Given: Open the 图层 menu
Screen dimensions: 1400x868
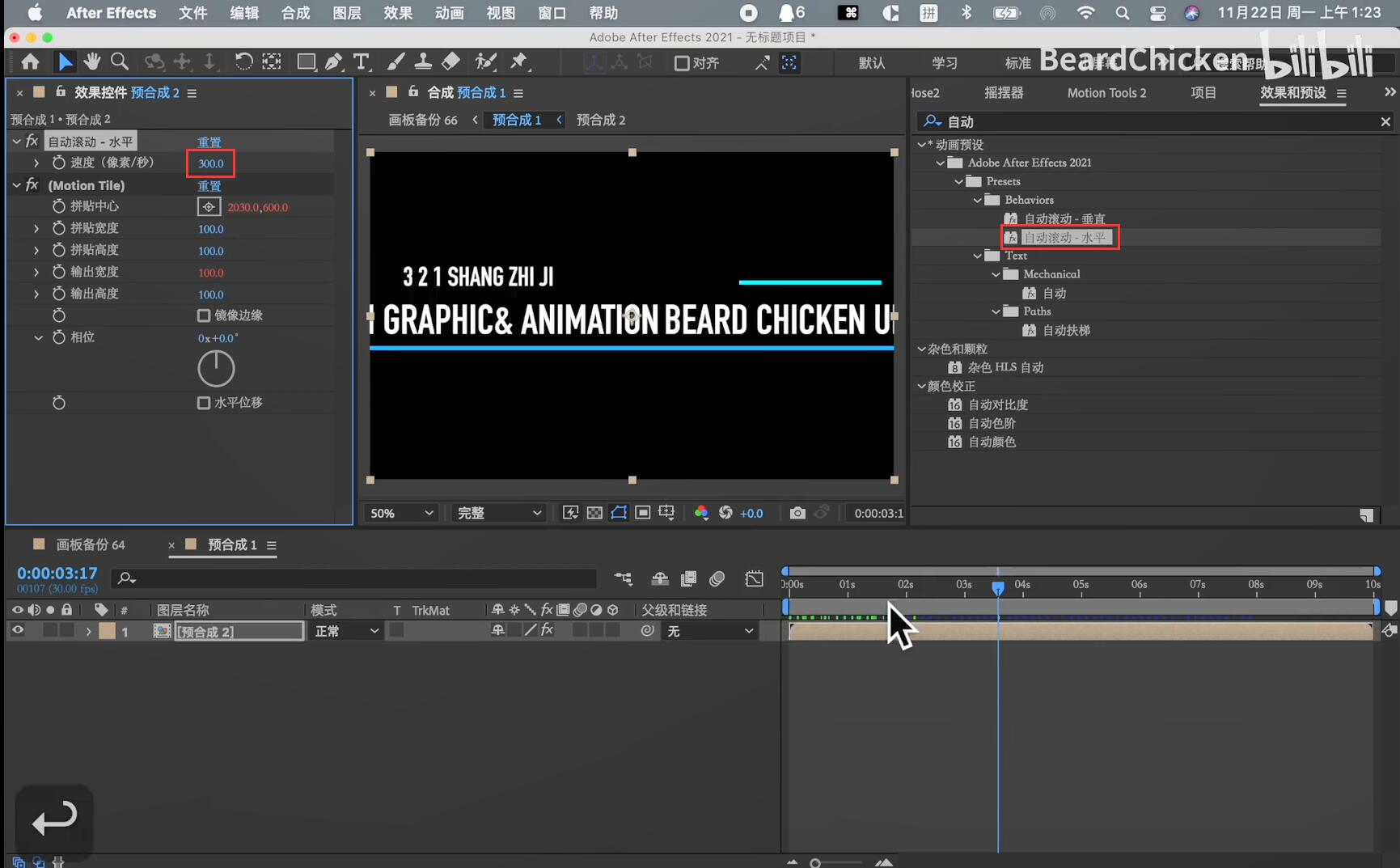Looking at the screenshot, I should coord(346,13).
